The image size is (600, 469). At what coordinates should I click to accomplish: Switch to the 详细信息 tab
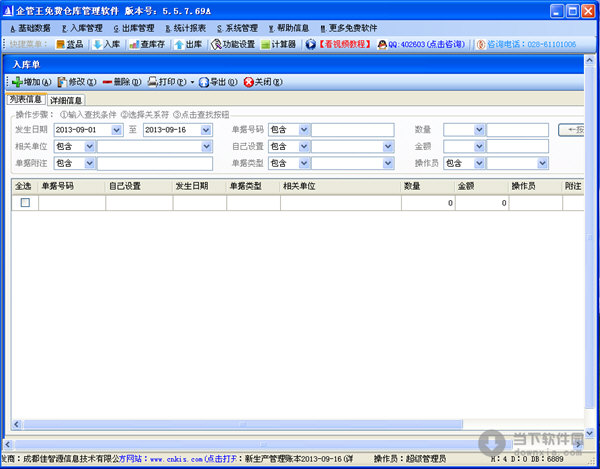click(66, 100)
